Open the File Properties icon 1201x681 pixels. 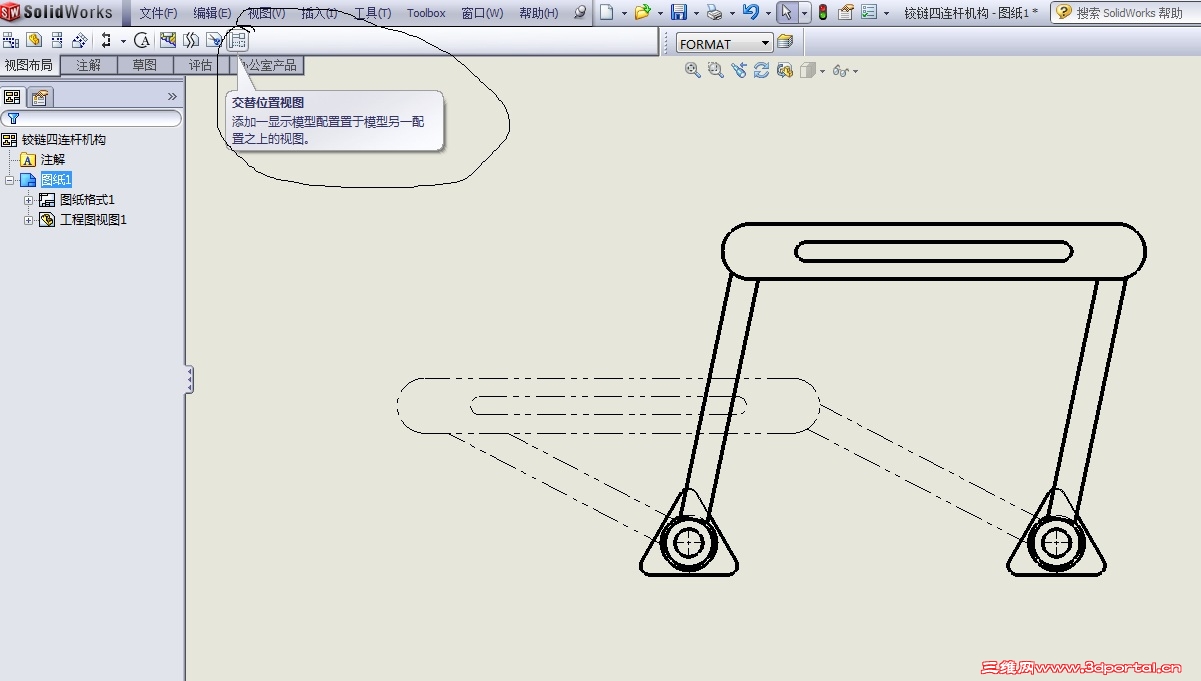(846, 13)
